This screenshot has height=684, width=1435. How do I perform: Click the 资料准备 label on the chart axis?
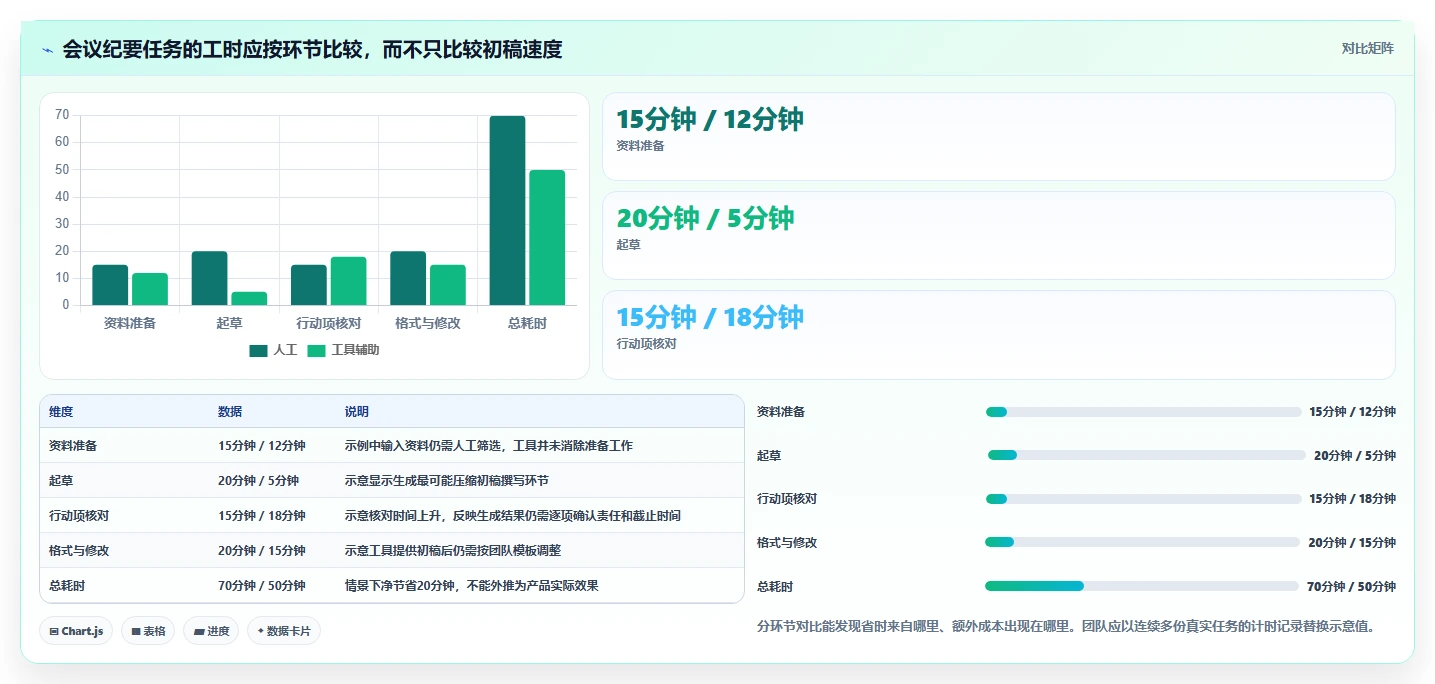pos(130,324)
